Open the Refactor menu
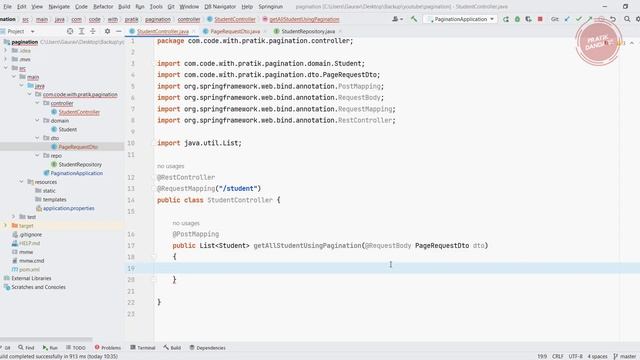 point(103,7)
